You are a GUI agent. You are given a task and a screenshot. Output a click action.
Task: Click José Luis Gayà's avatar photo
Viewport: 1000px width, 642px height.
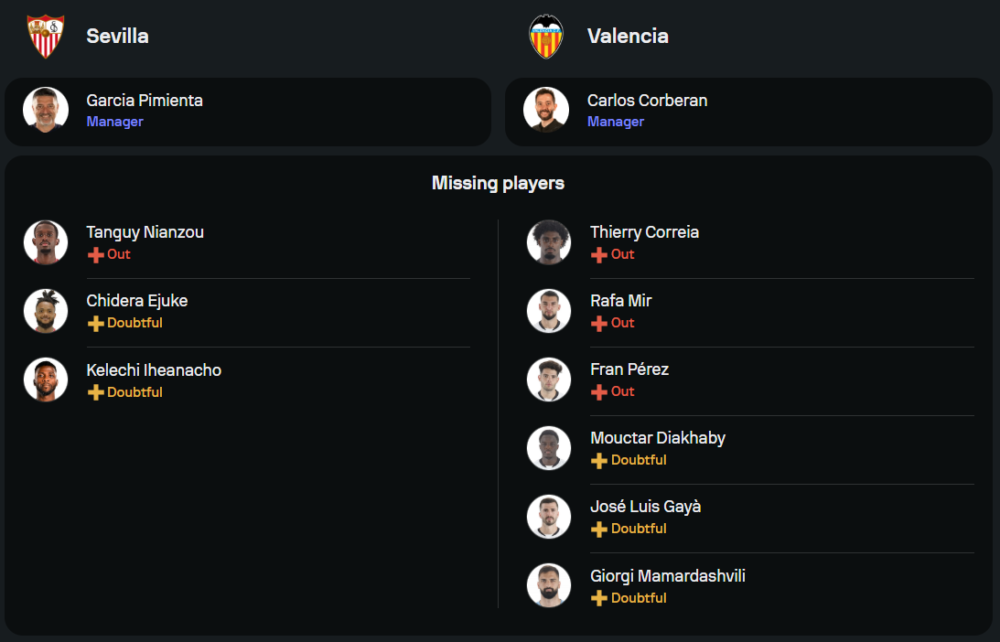(549, 516)
